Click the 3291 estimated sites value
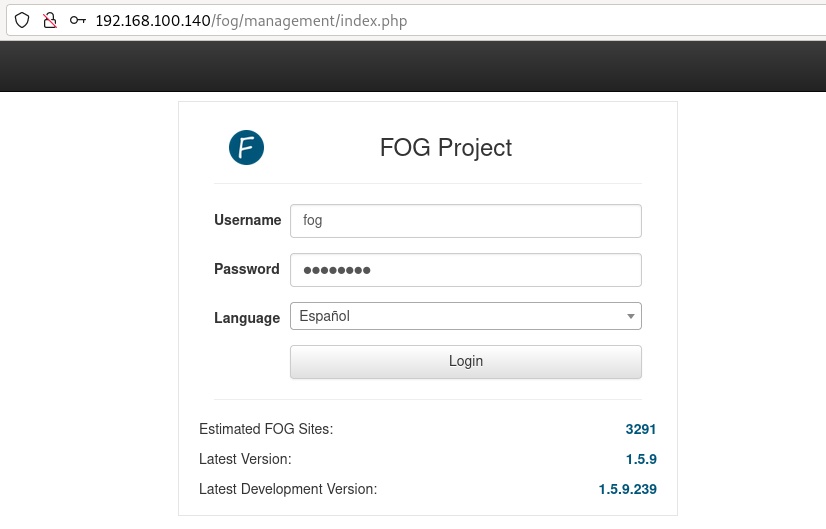This screenshot has width=826, height=529. click(640, 429)
